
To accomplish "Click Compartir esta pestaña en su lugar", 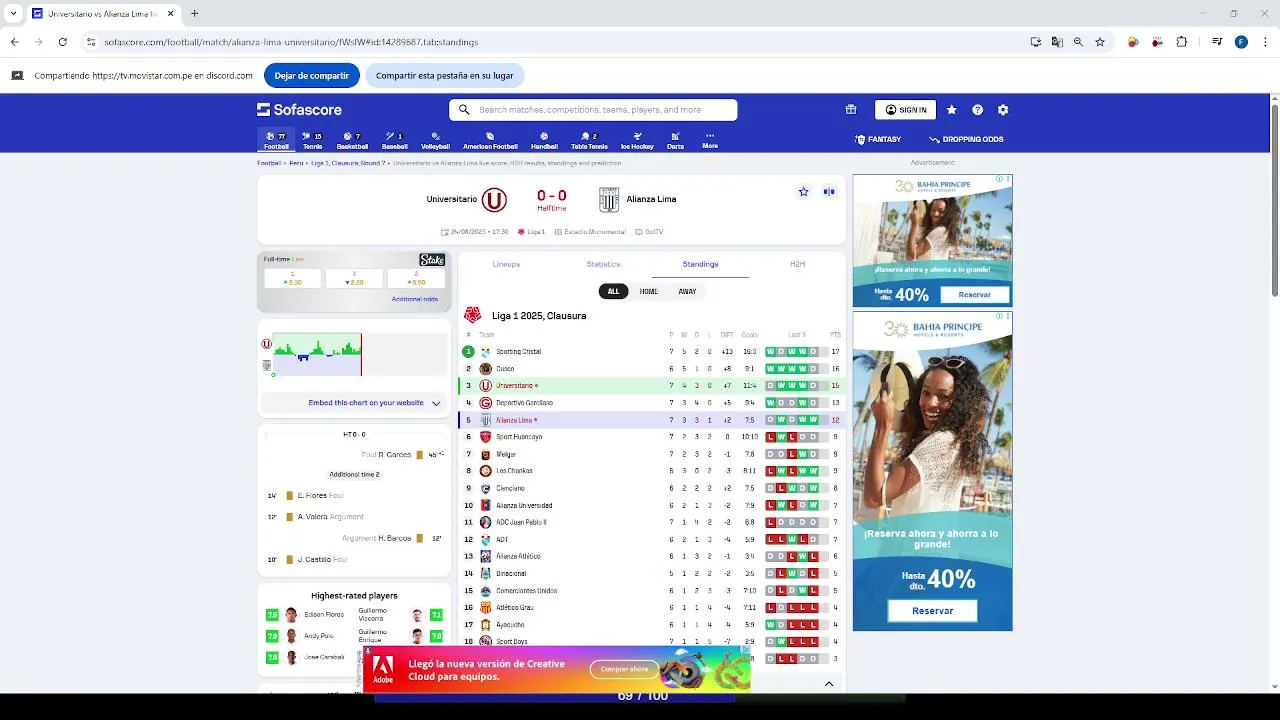I will (445, 75).
